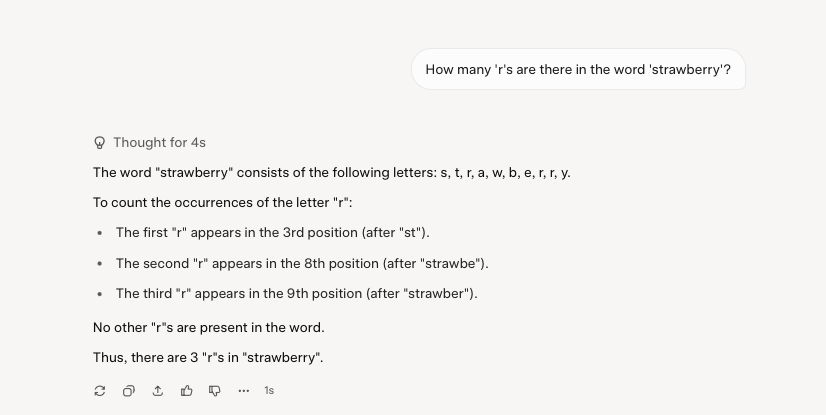826x415 pixels.
Task: Click "To count the occurrences" sentence
Action: pos(222,203)
